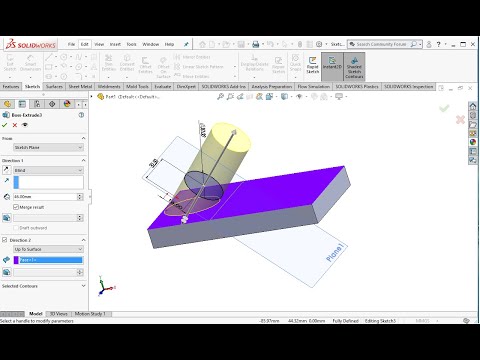Click the Login user icon
This screenshot has height=360, width=480.
click(429, 44)
